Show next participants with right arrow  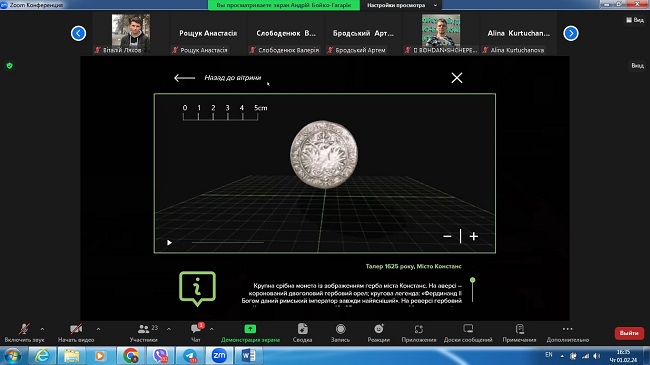(x=571, y=33)
